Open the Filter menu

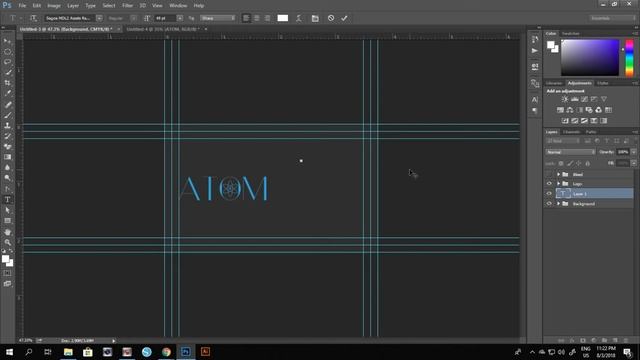tap(127, 6)
